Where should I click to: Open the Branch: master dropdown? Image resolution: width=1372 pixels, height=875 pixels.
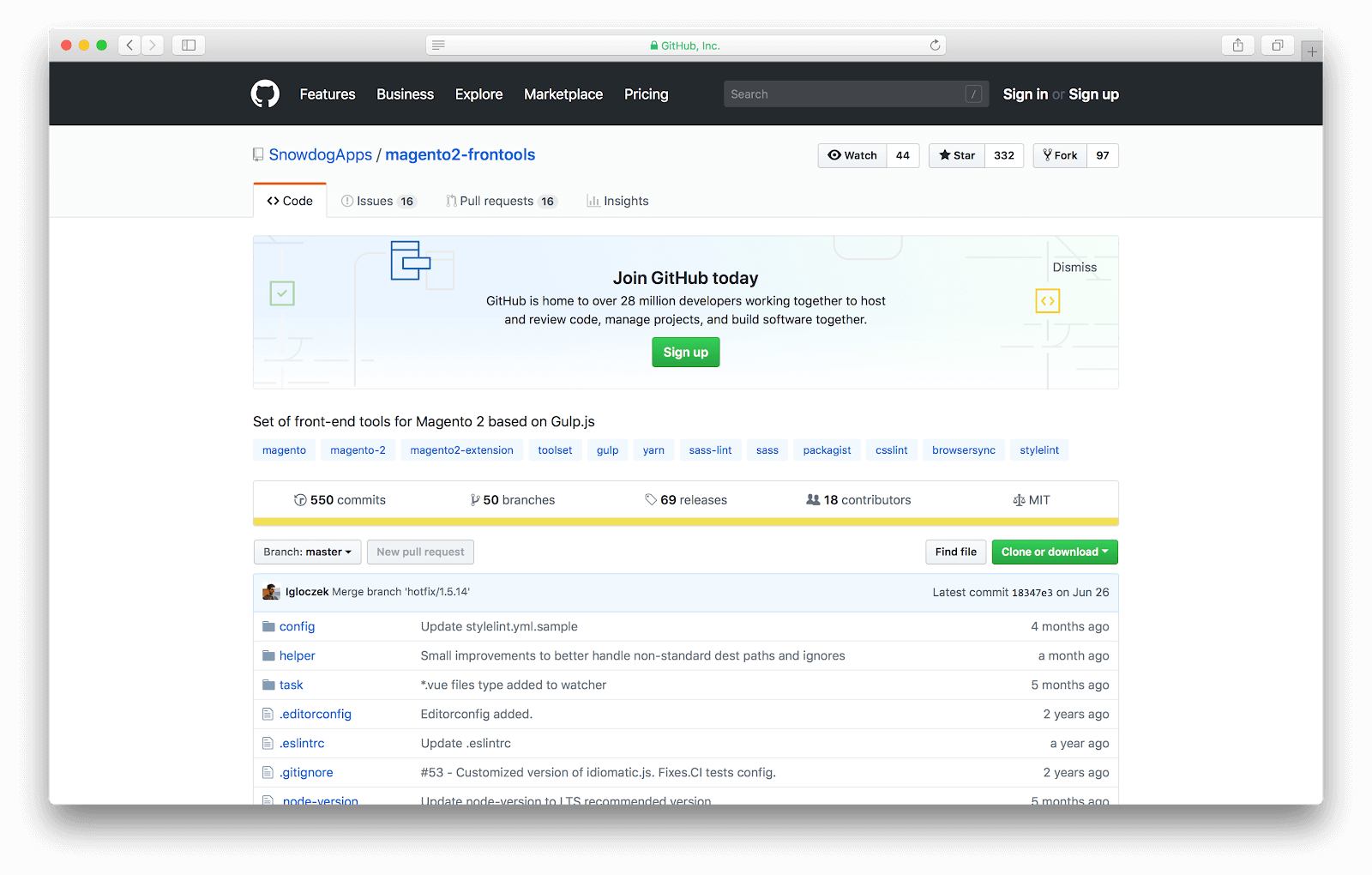307,552
